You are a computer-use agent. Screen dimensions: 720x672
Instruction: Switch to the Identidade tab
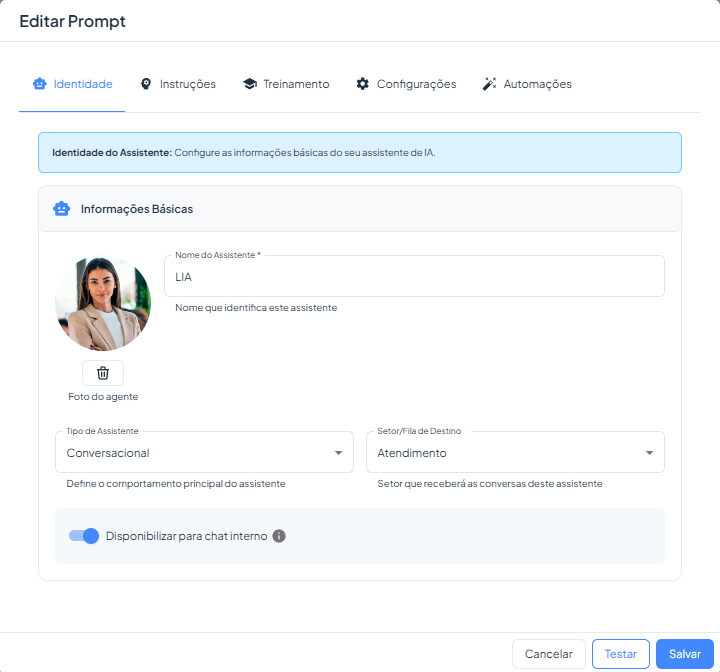click(x=72, y=84)
